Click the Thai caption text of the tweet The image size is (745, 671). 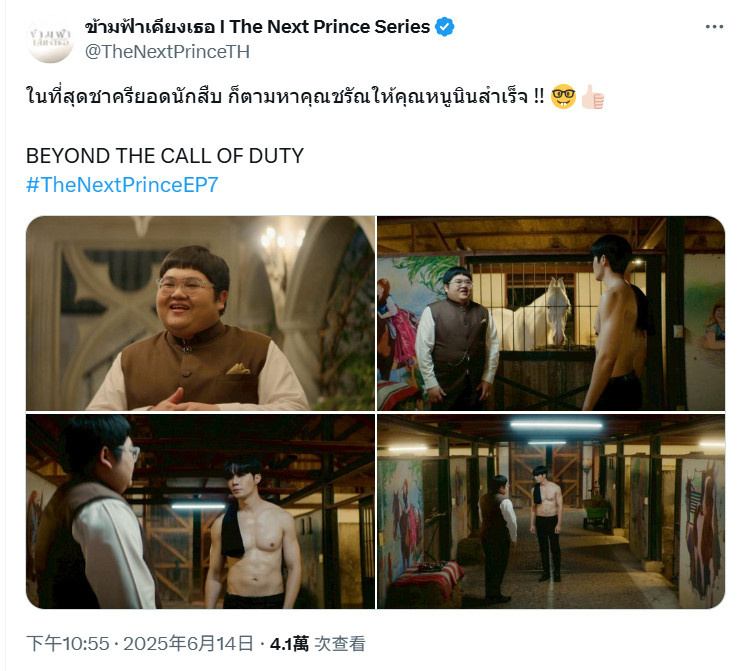tap(285, 96)
